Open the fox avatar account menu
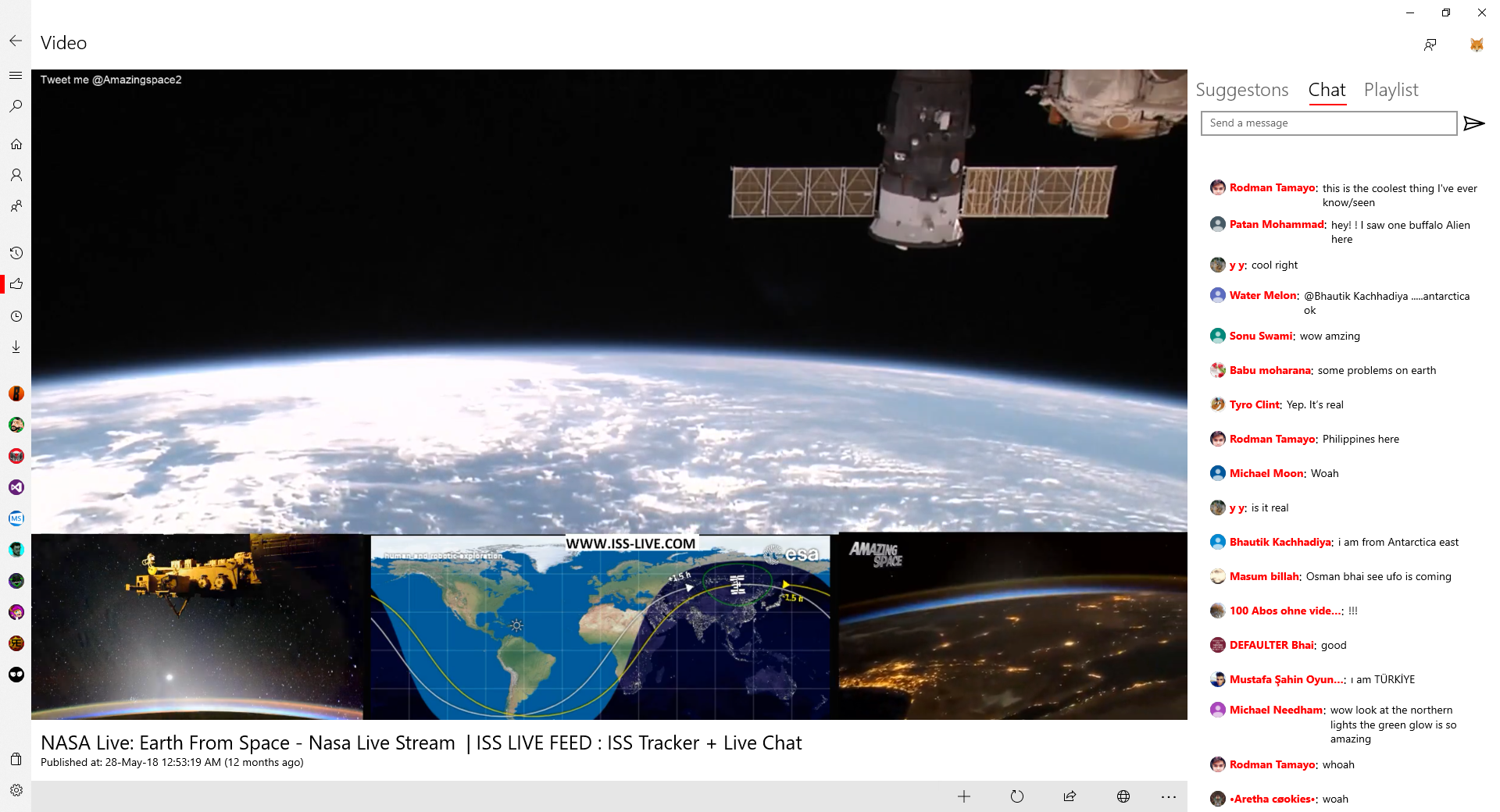The height and width of the screenshot is (812, 1500). coord(1476,45)
